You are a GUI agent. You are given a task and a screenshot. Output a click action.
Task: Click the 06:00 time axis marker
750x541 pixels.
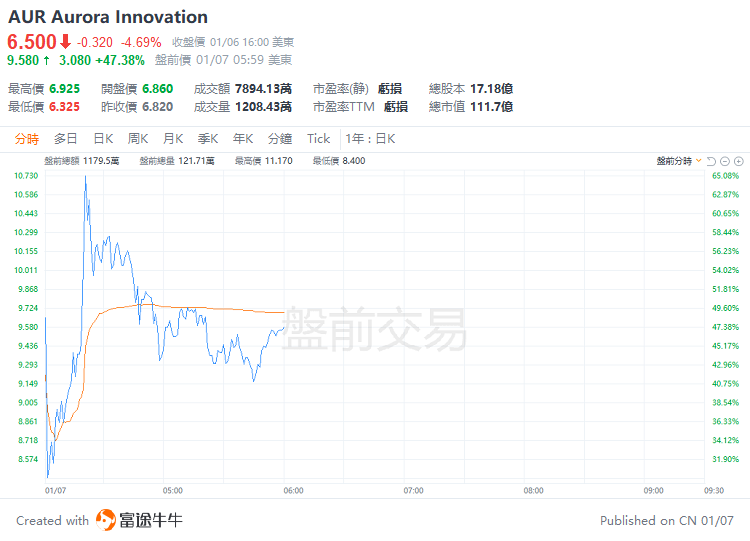click(293, 491)
